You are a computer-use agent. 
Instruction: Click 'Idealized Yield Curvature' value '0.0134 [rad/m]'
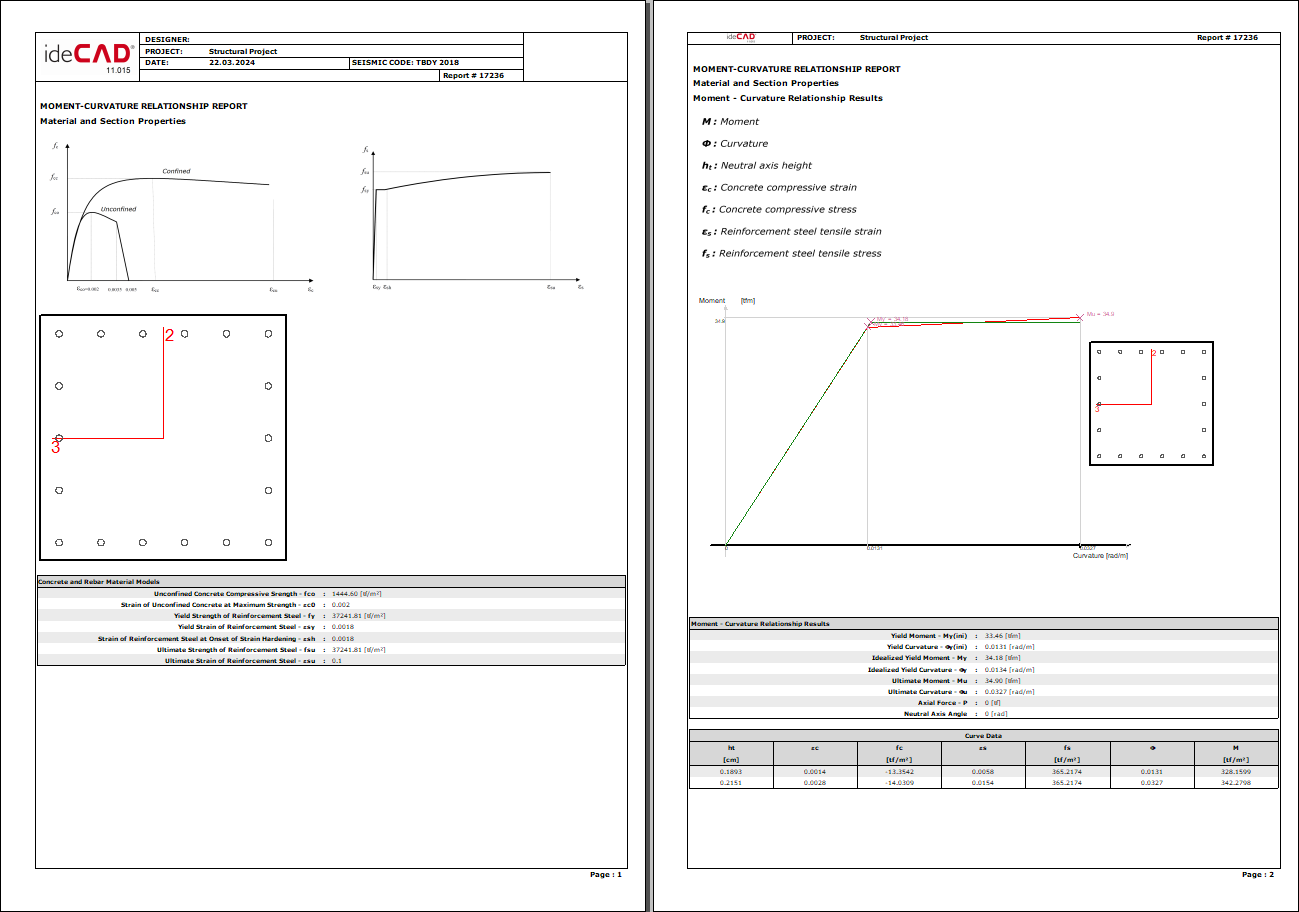click(x=1009, y=669)
